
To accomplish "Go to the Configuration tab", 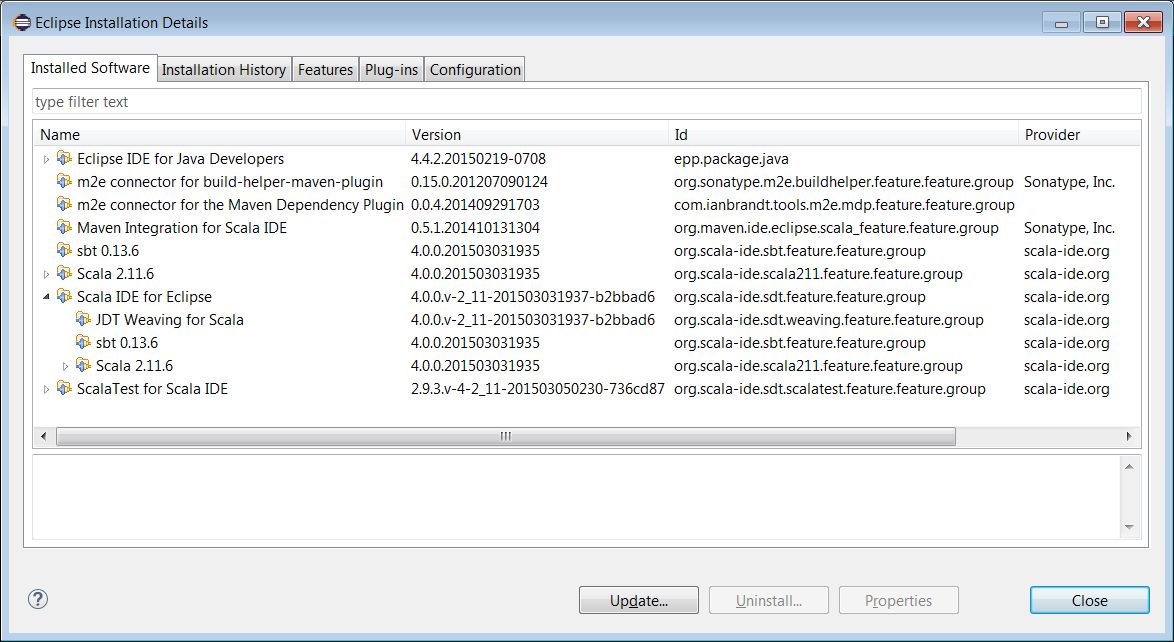I will click(x=475, y=70).
